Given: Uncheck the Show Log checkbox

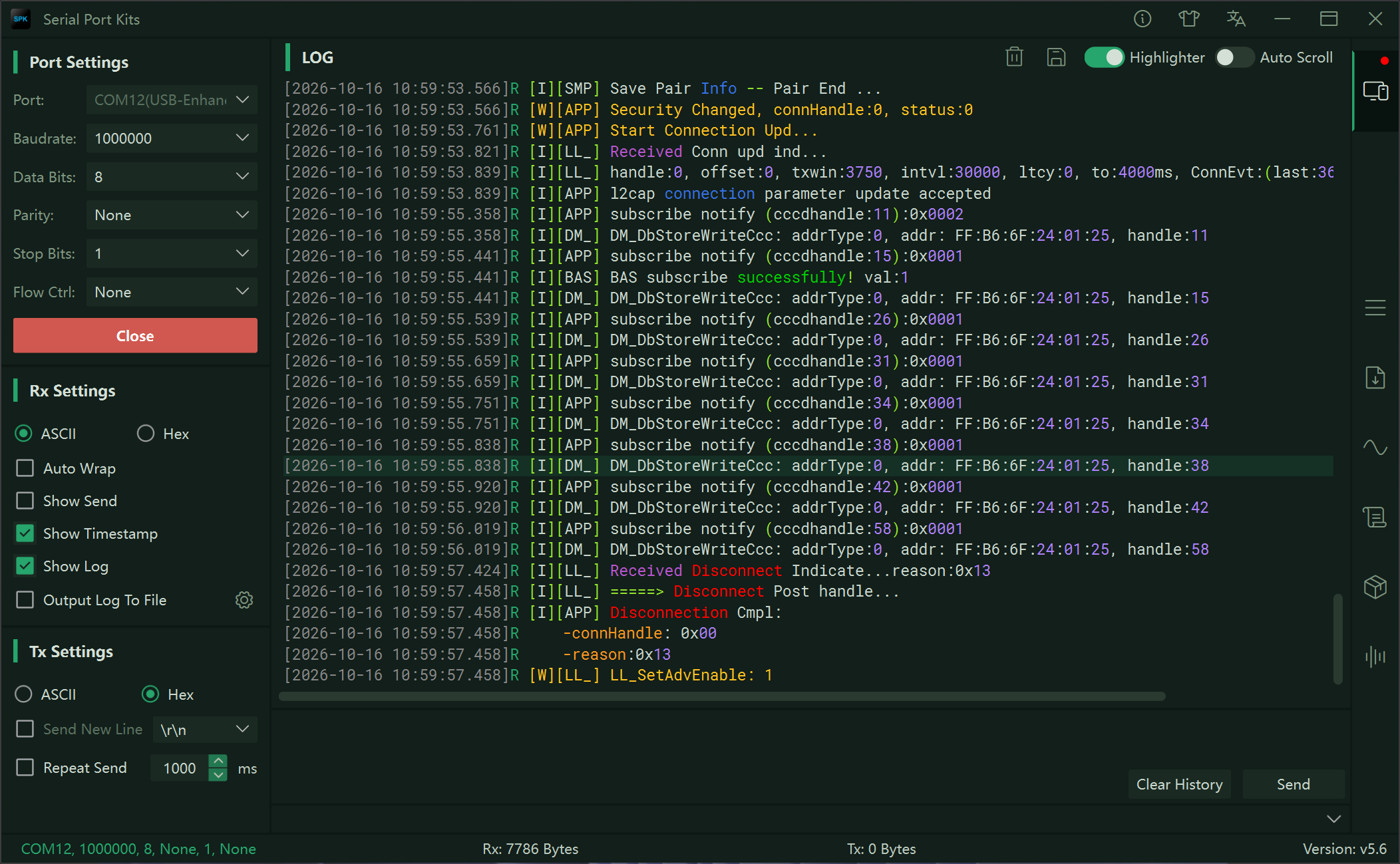Looking at the screenshot, I should click(x=25, y=566).
